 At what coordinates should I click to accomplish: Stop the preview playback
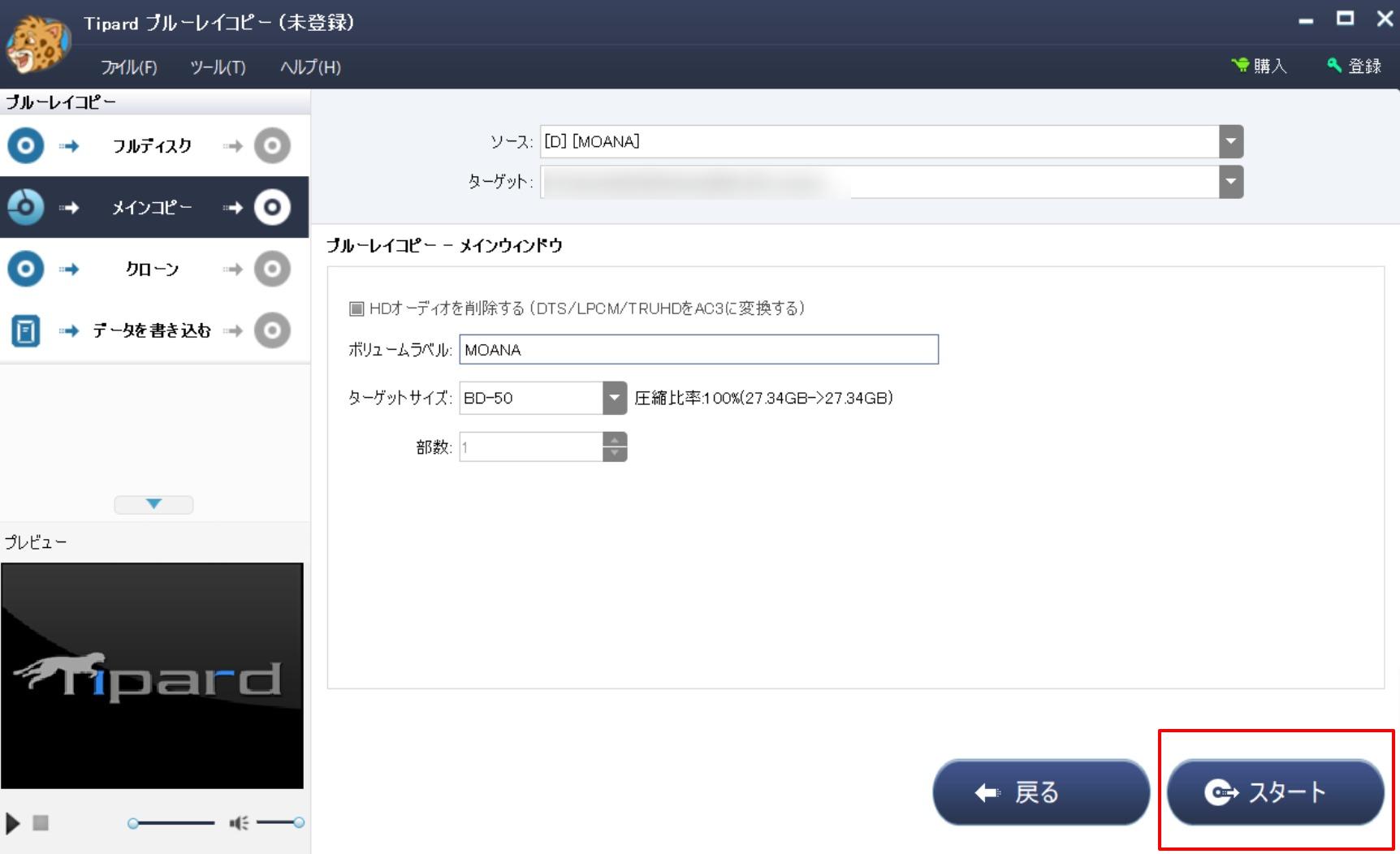click(x=41, y=823)
